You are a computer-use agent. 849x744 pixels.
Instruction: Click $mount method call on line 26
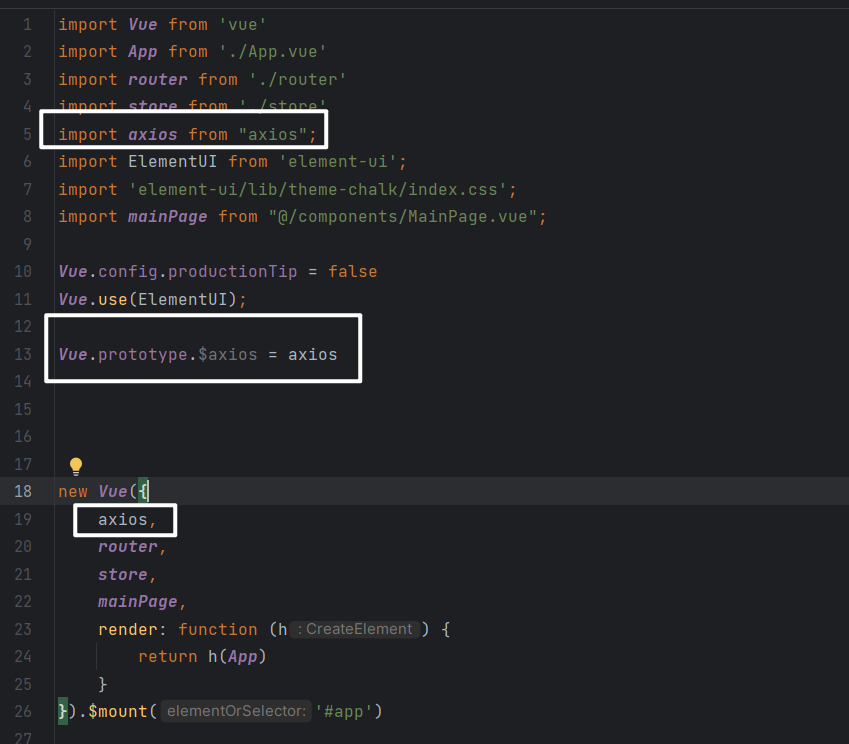(x=118, y=712)
